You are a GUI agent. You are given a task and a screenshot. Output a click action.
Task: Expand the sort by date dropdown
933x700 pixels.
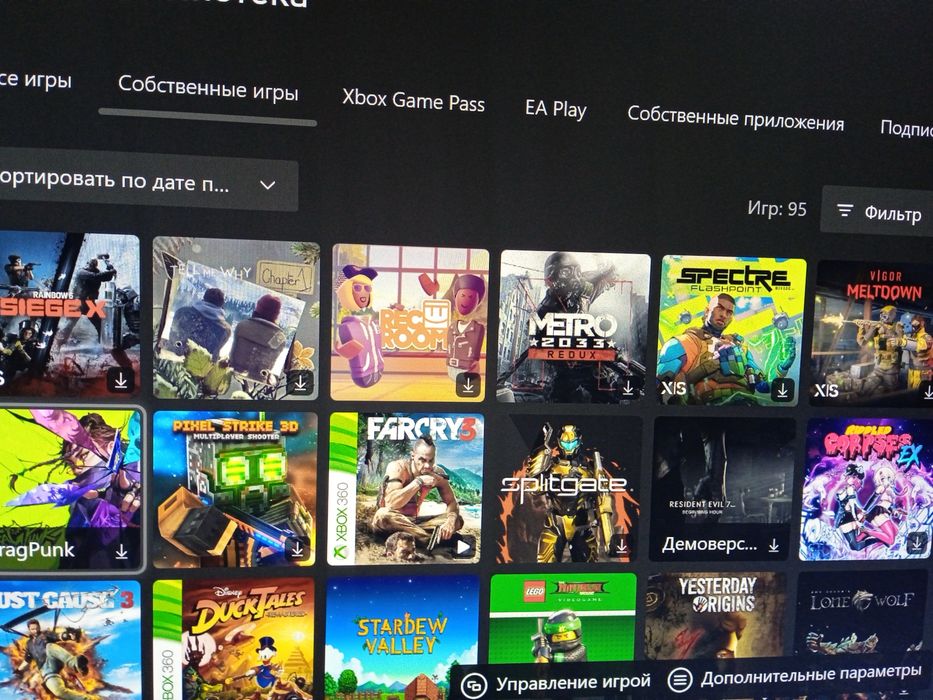pyautogui.click(x=146, y=181)
